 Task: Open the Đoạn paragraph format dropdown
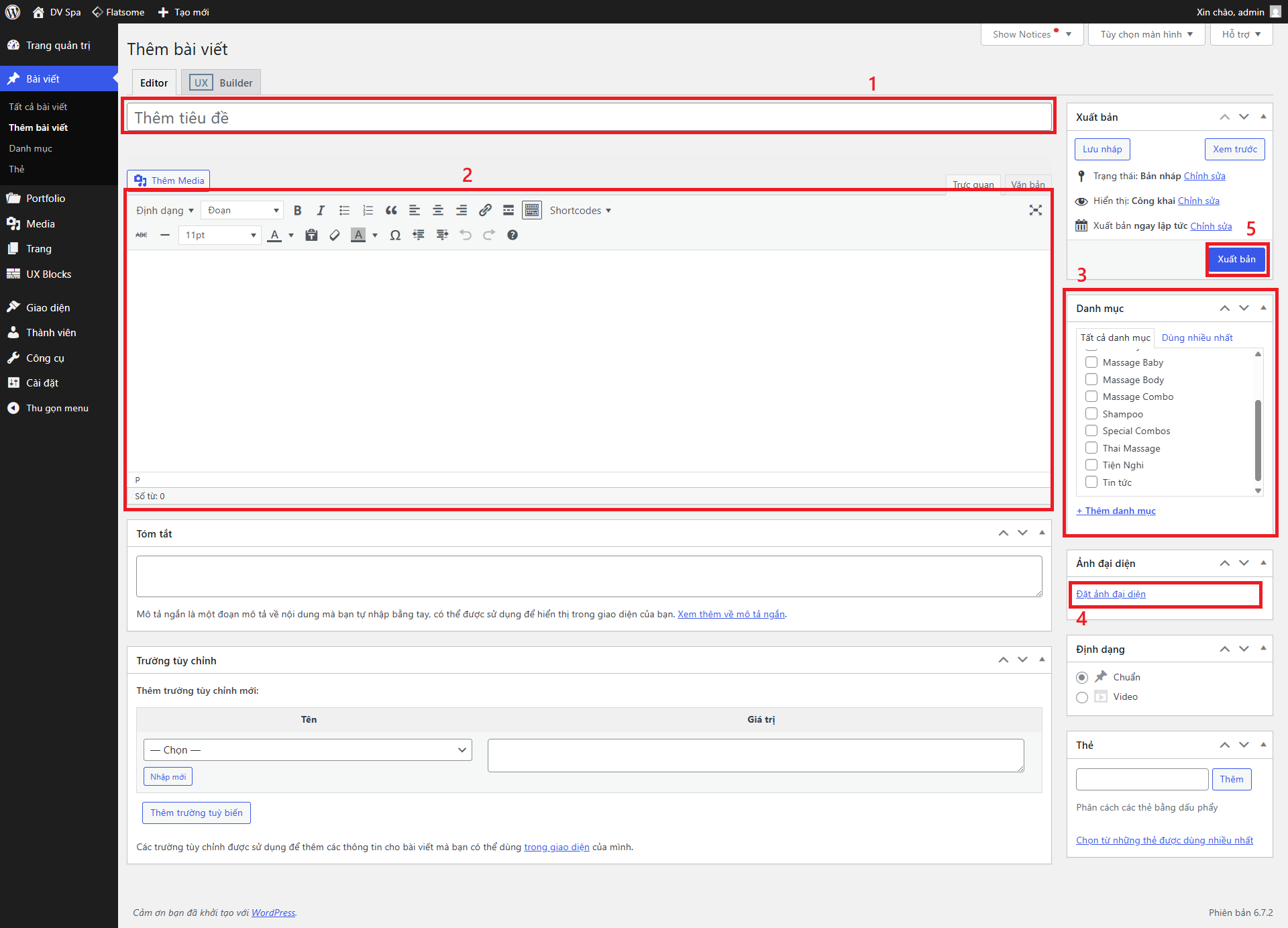click(242, 211)
